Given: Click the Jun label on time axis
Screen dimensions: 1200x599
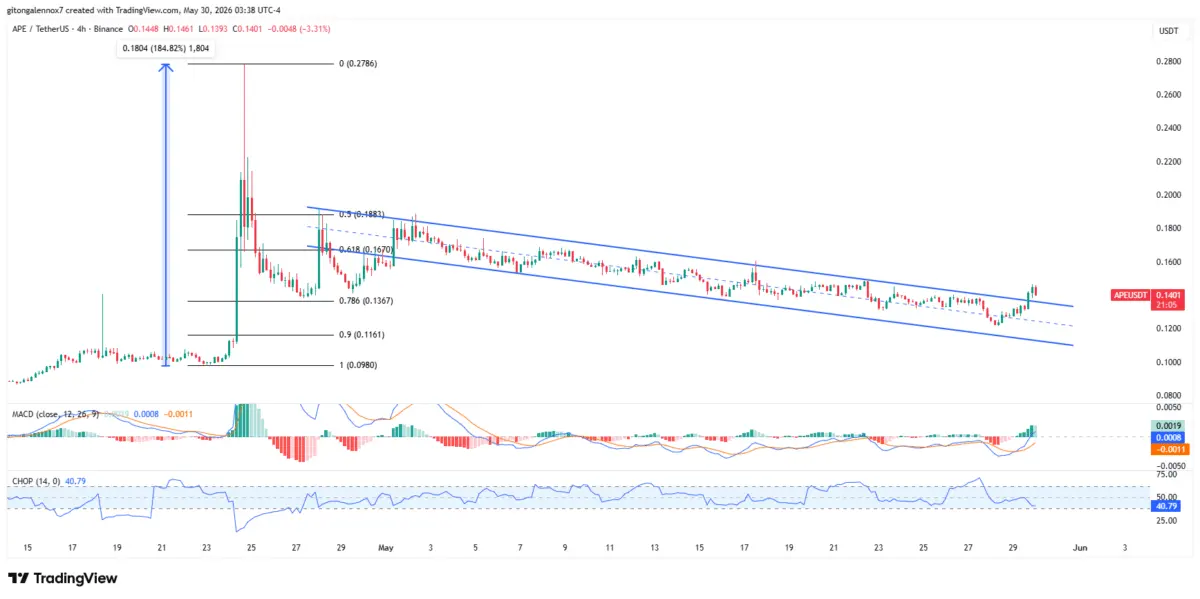Looking at the screenshot, I should pyautogui.click(x=1078, y=548).
